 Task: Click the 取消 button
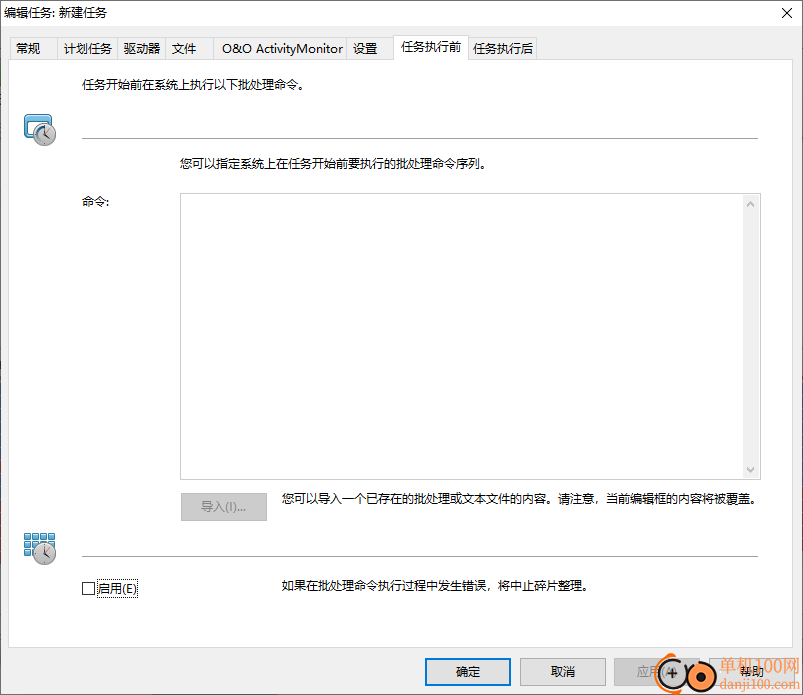click(563, 671)
